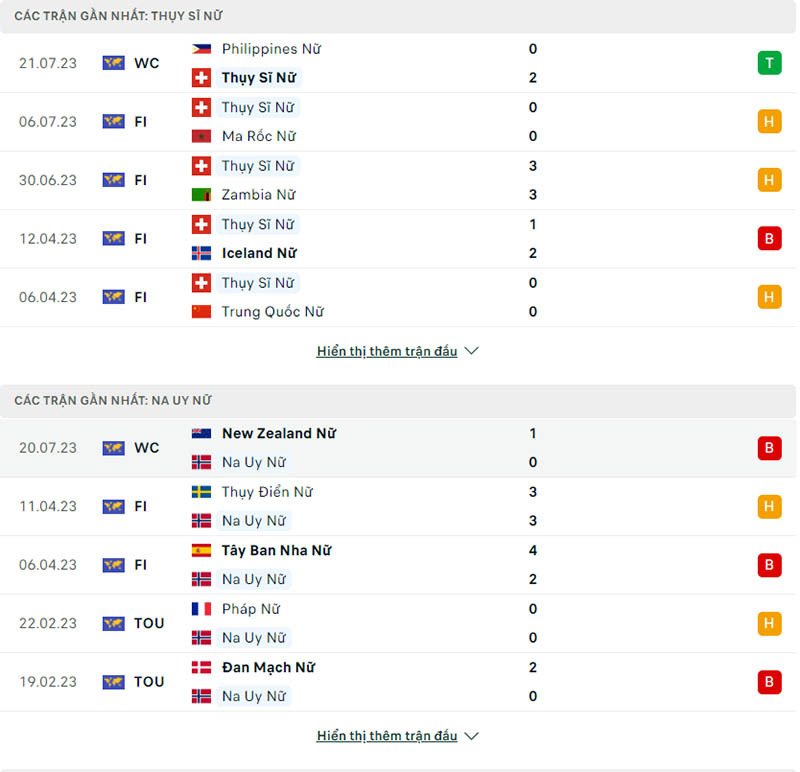Viewport: 800px width, 772px height.
Task: Click the red B badge for Iceland match
Action: point(769,239)
